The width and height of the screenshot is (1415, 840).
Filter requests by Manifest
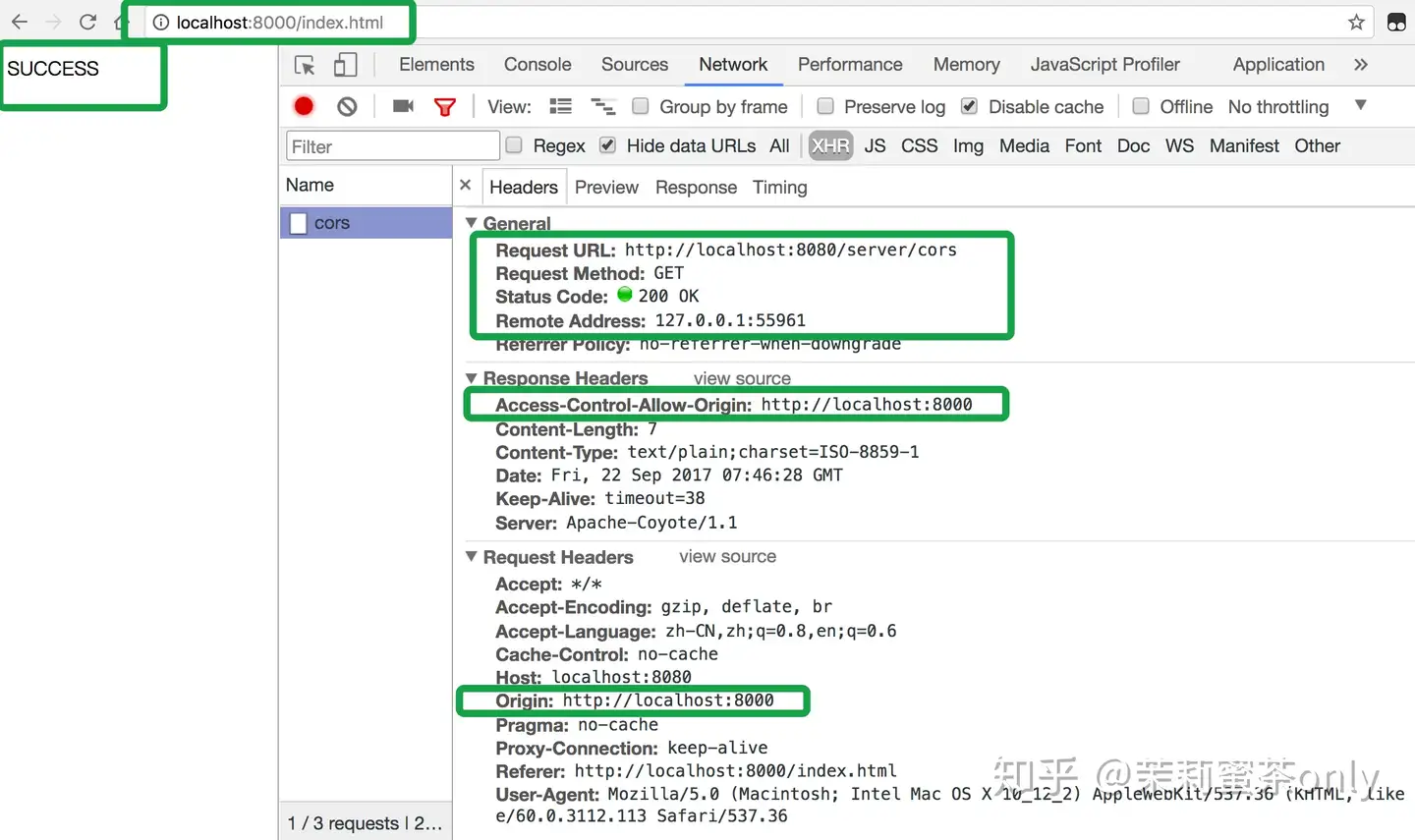(1244, 146)
